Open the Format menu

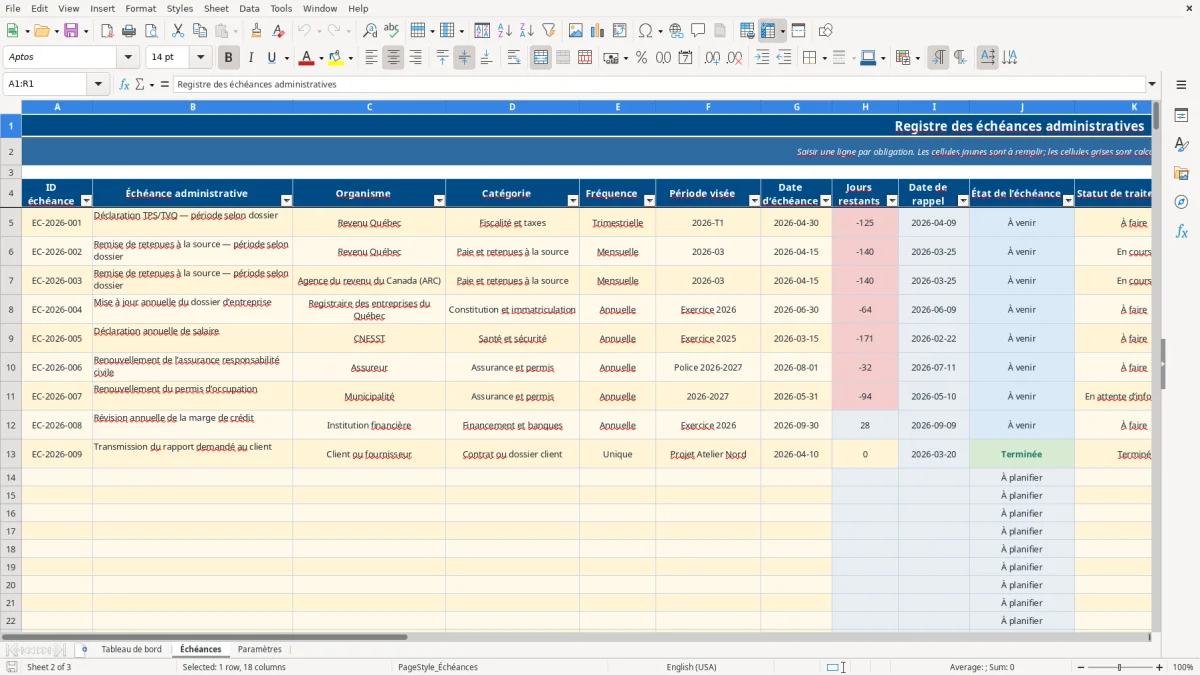pyautogui.click(x=140, y=8)
